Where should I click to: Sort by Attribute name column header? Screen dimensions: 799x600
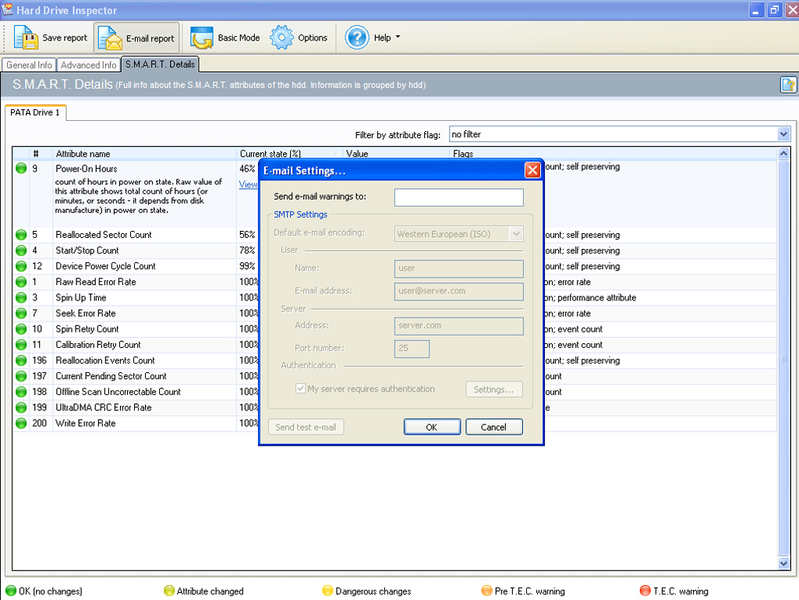click(144, 154)
